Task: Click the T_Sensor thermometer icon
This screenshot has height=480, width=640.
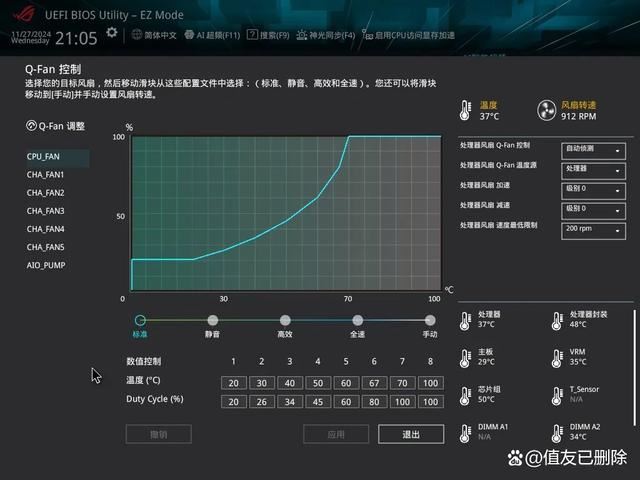Action: point(557,396)
